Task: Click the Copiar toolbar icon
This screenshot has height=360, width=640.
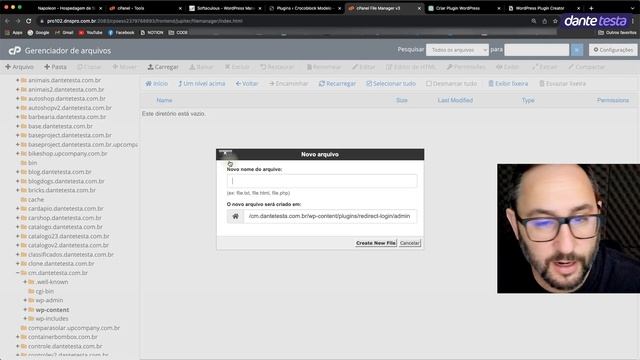Action: click(89, 67)
